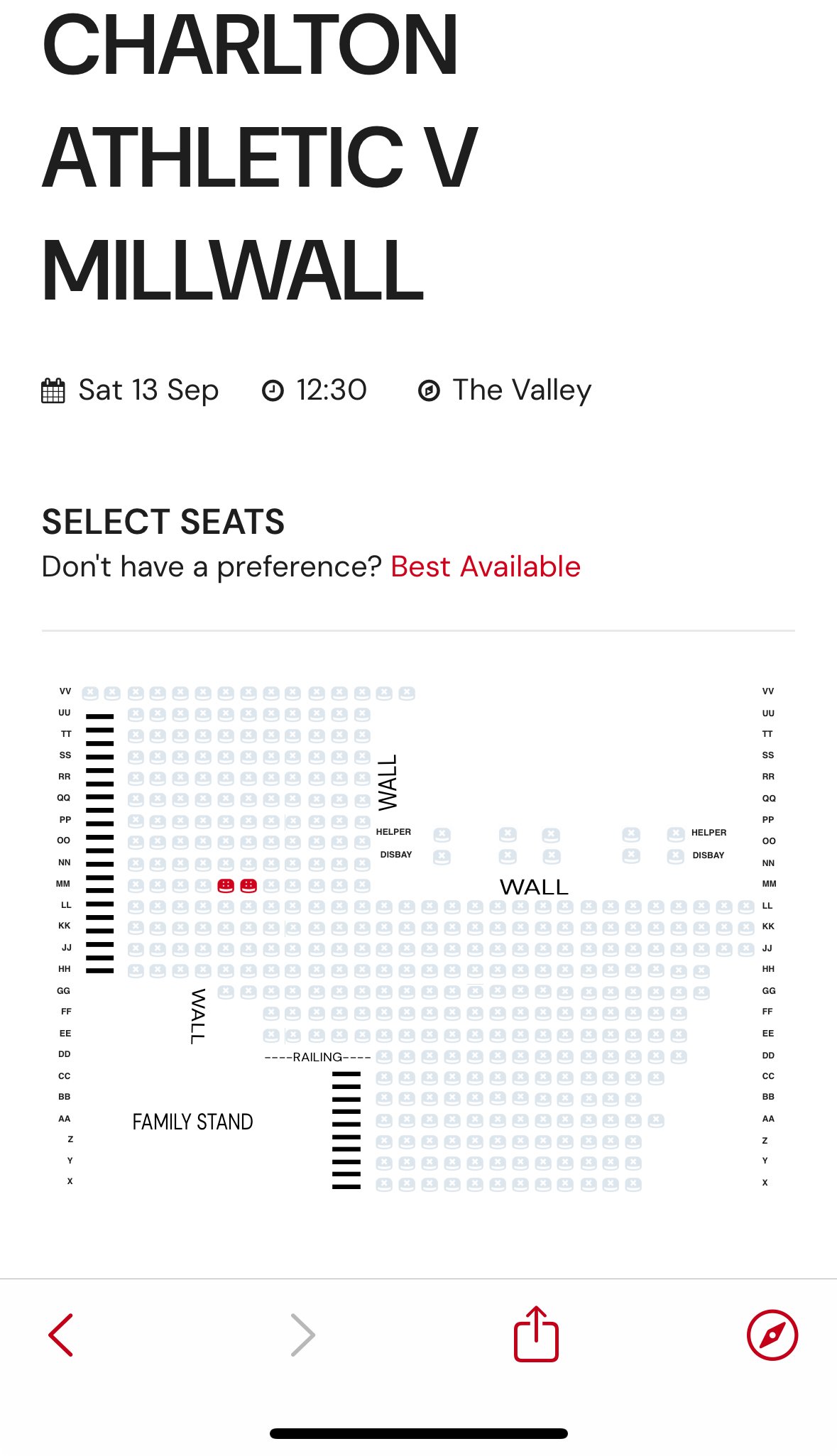Click the last seat in row AA
The height and width of the screenshot is (1456, 837).
tap(656, 1121)
